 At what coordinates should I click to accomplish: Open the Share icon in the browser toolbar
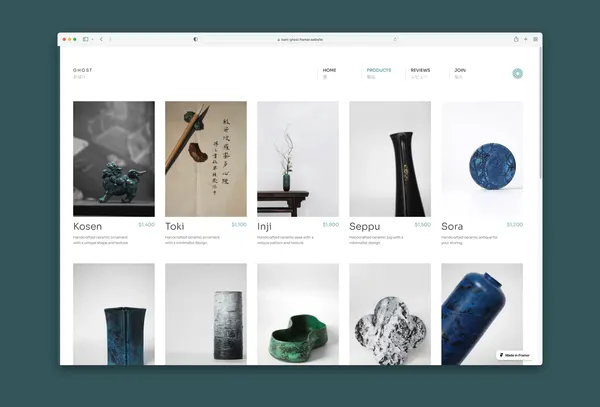point(516,39)
